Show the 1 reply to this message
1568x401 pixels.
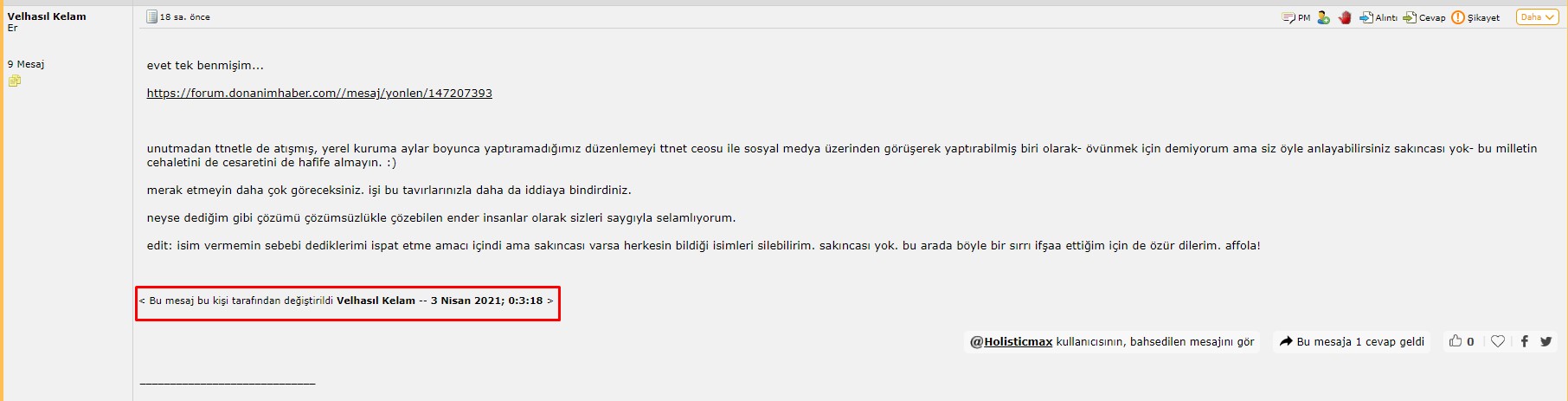pos(1352,341)
